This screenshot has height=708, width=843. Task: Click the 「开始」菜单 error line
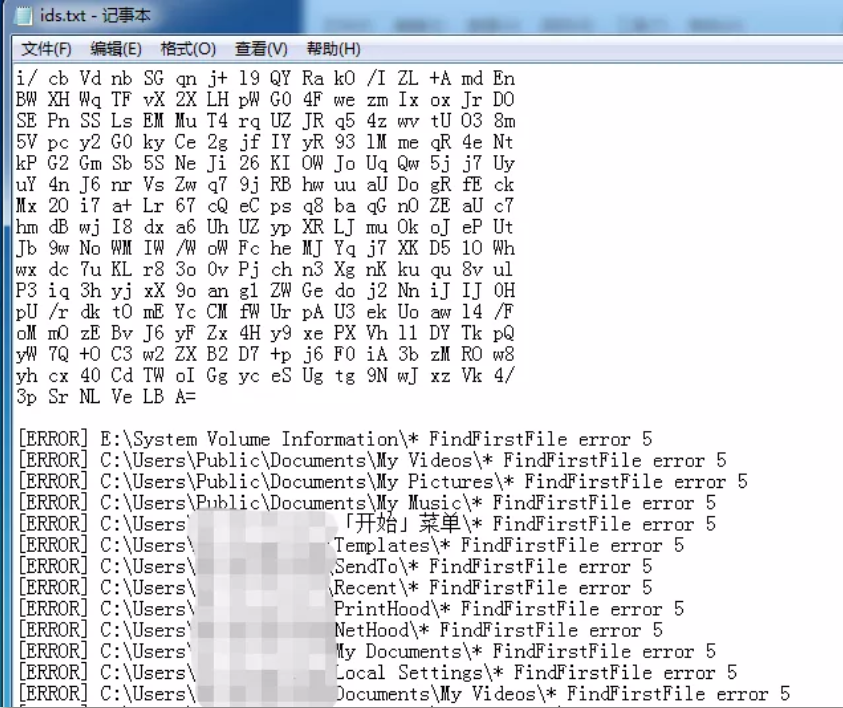367,524
